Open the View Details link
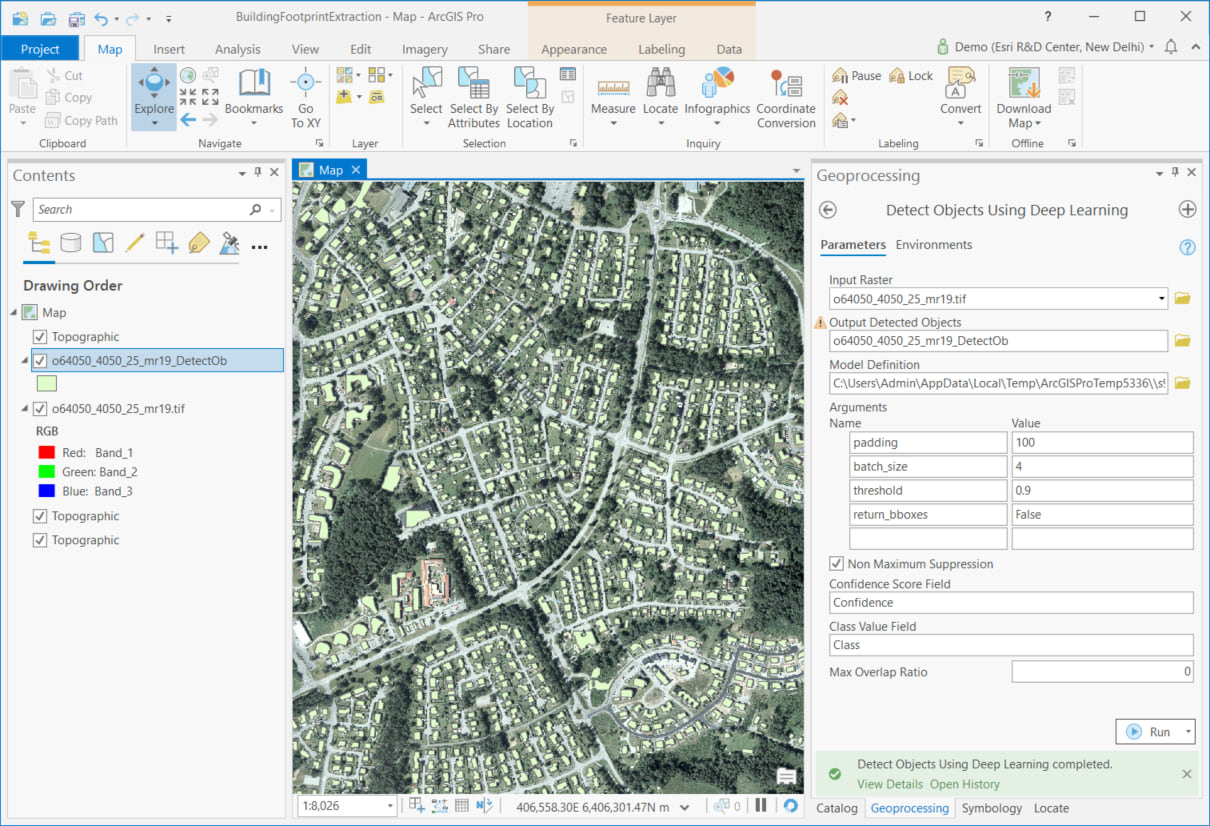 click(889, 784)
